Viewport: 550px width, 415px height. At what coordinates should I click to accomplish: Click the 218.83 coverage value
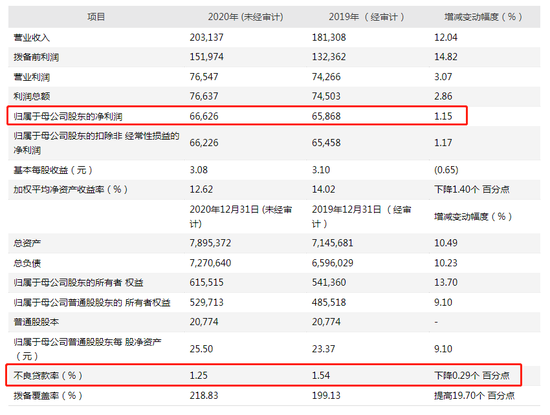click(204, 396)
